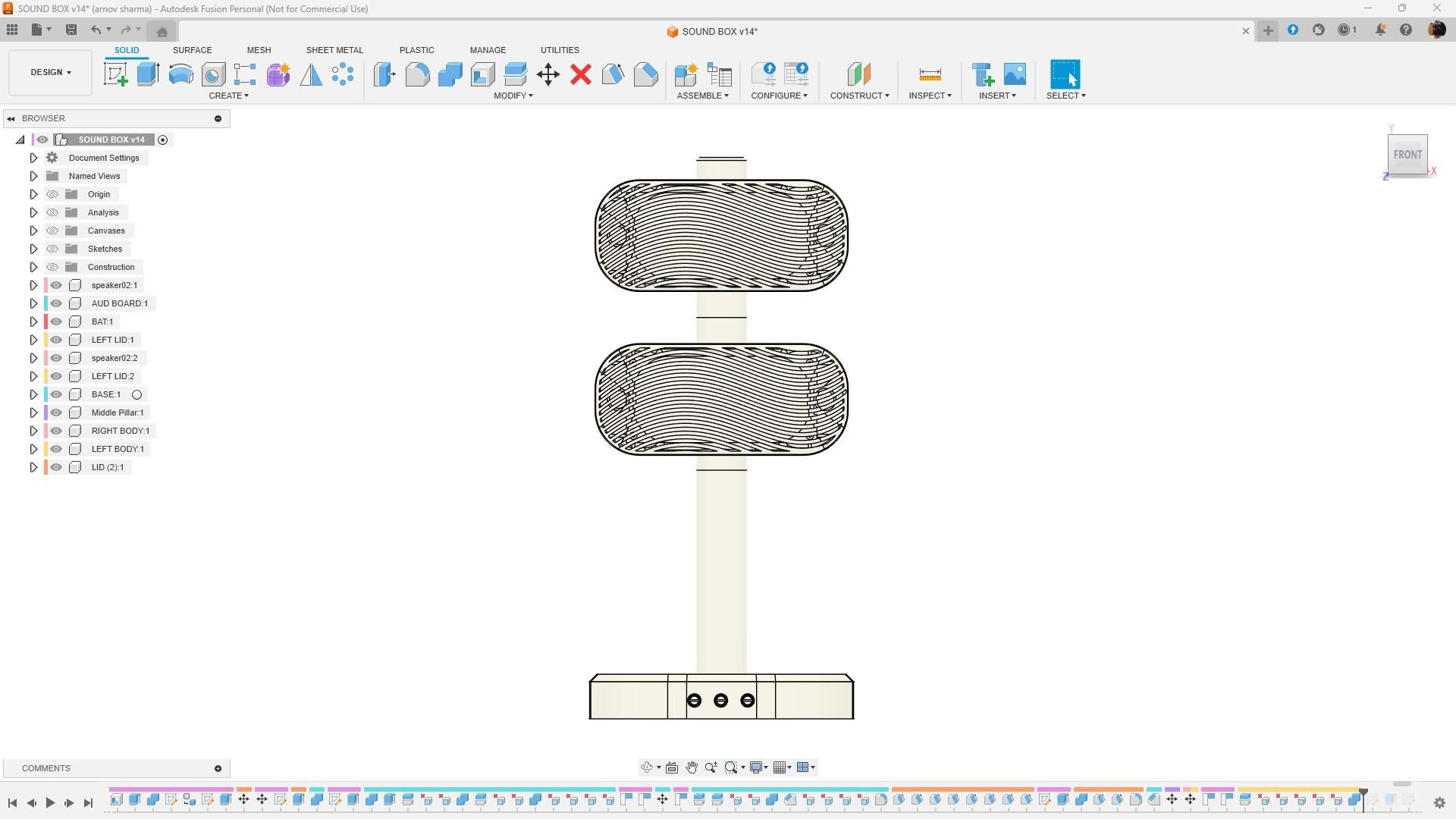Hide the BAT:1 component
1456x819 pixels.
(x=56, y=322)
